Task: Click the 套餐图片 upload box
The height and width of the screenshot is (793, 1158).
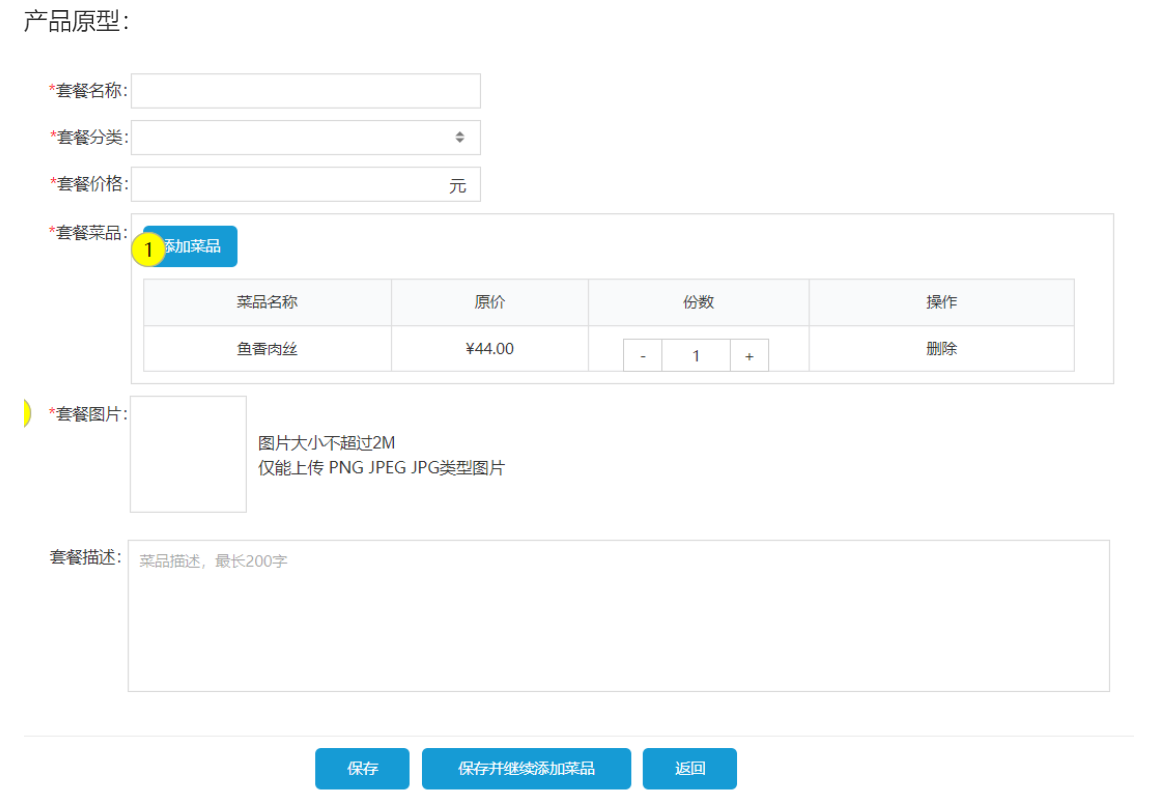Action: point(188,454)
